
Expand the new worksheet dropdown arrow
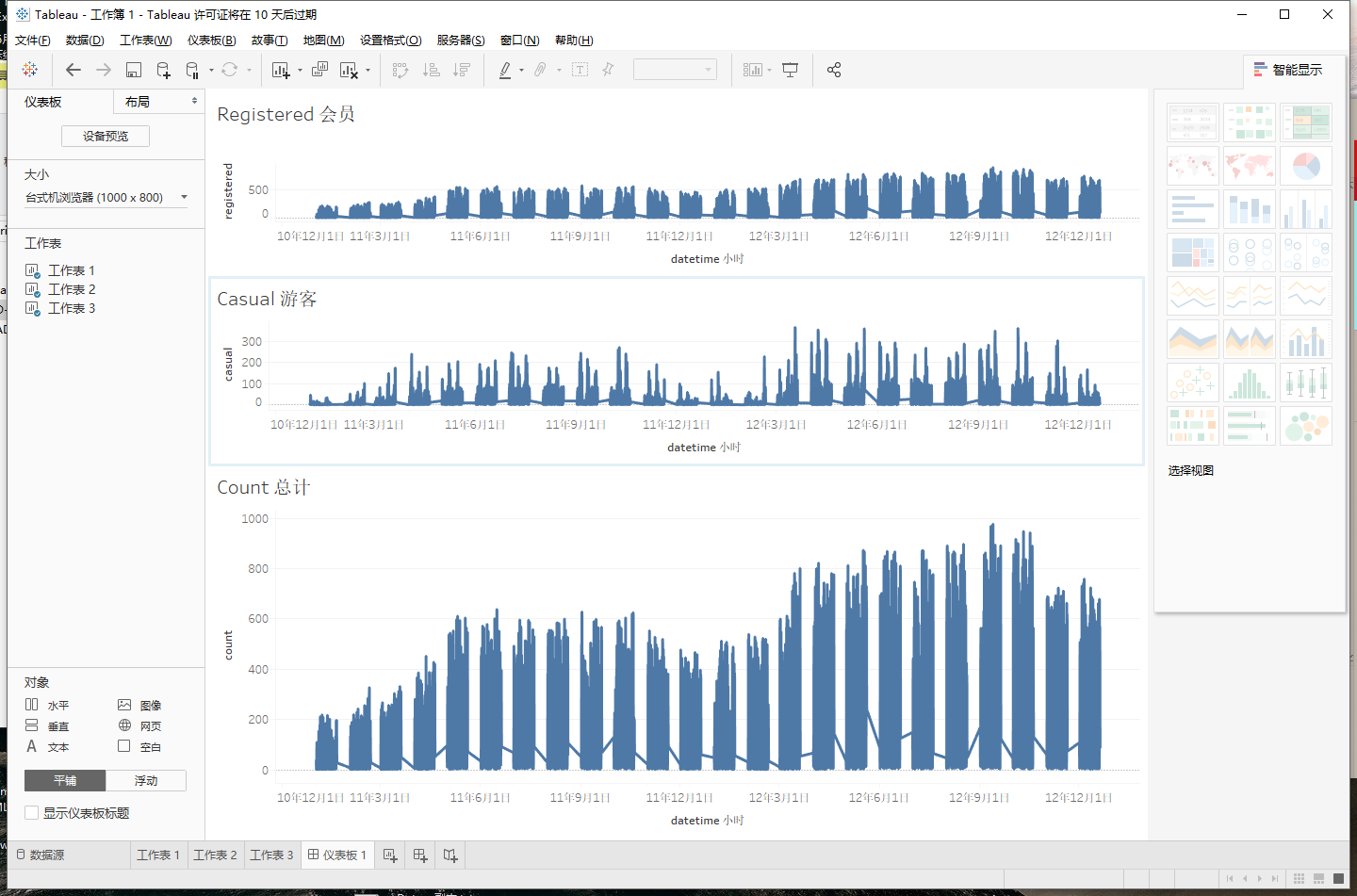click(300, 70)
